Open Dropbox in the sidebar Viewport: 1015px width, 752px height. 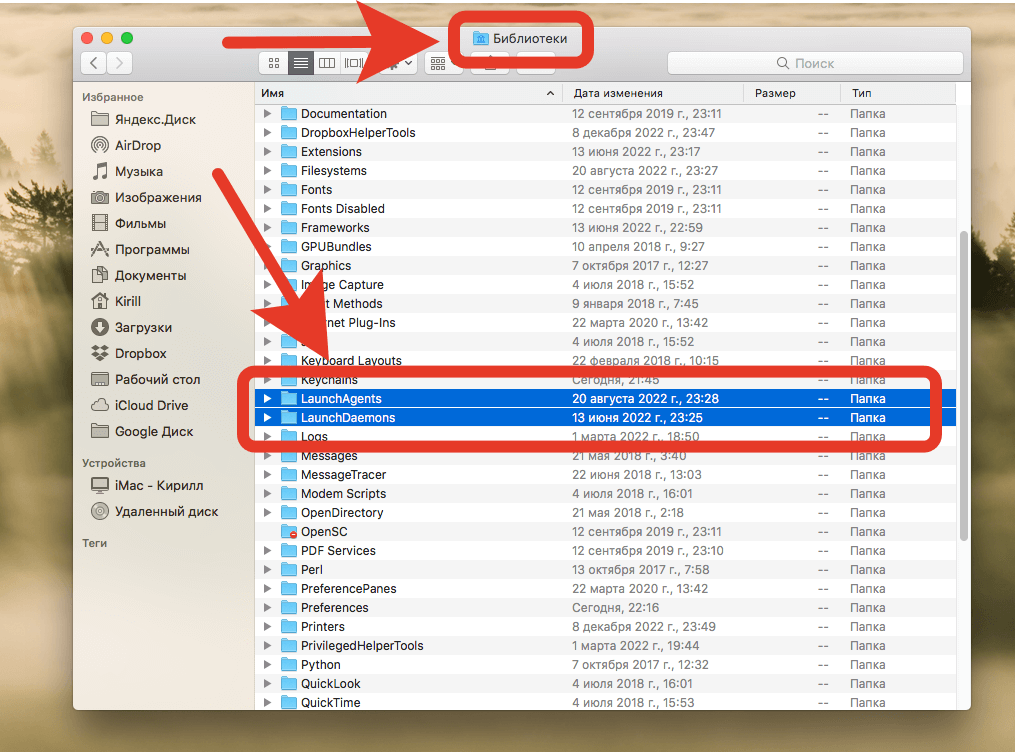(x=140, y=353)
